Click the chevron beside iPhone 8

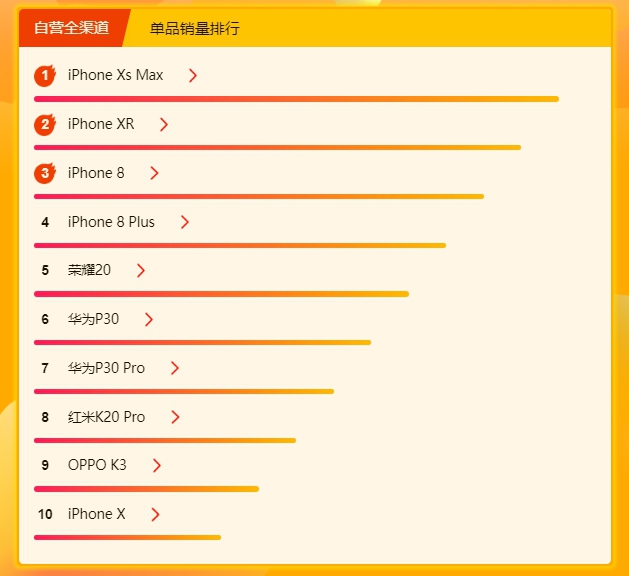(x=154, y=173)
